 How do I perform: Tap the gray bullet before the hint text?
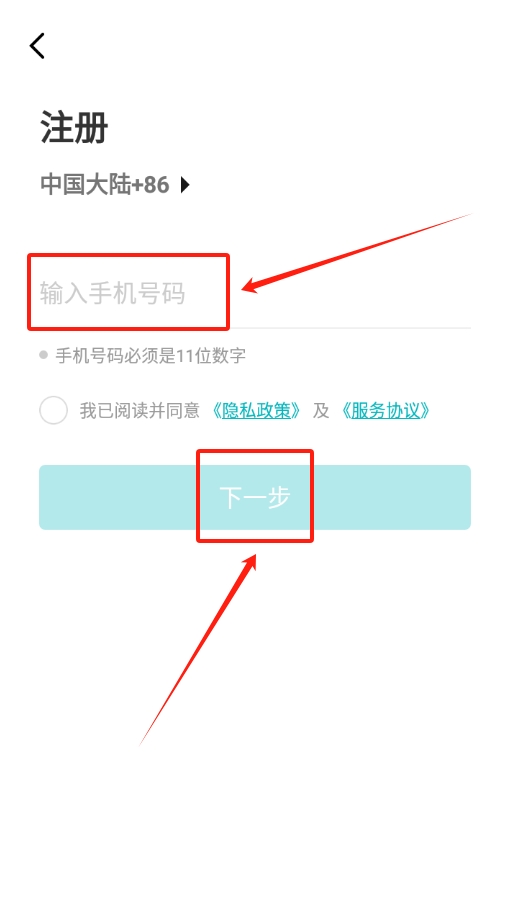pos(44,355)
